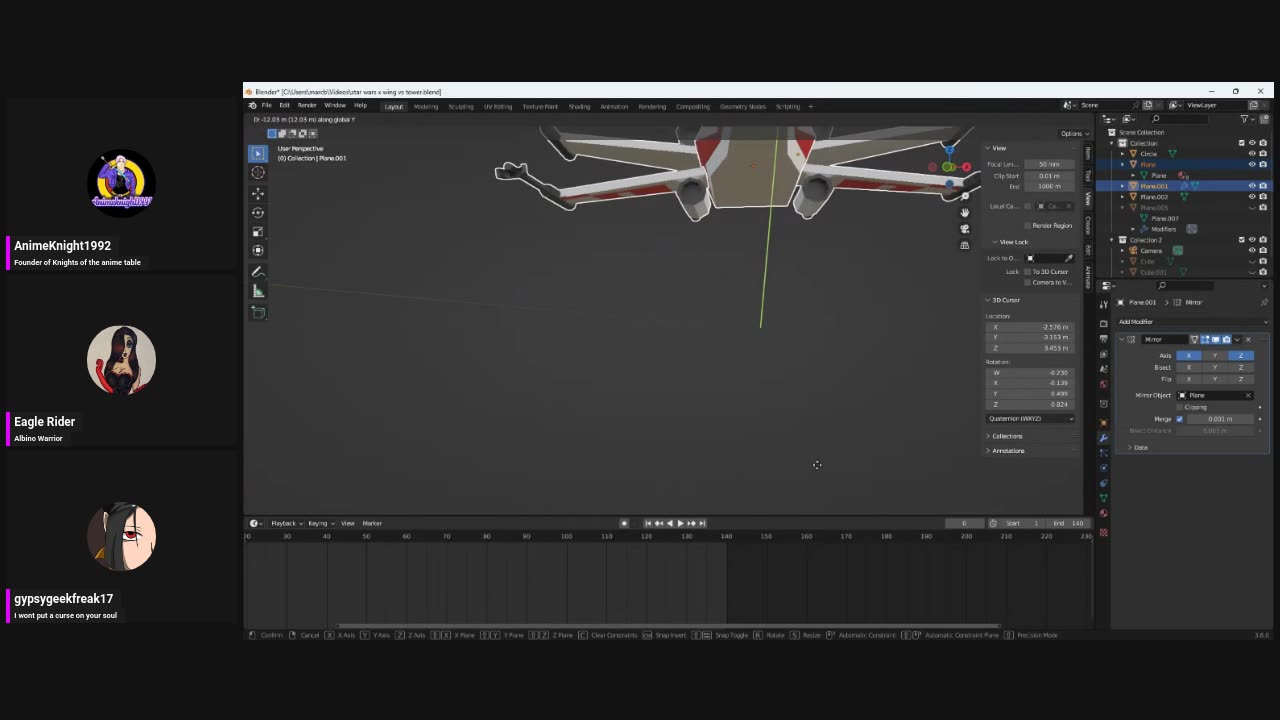Select the Transform tool
The image size is (1280, 720).
(x=258, y=250)
